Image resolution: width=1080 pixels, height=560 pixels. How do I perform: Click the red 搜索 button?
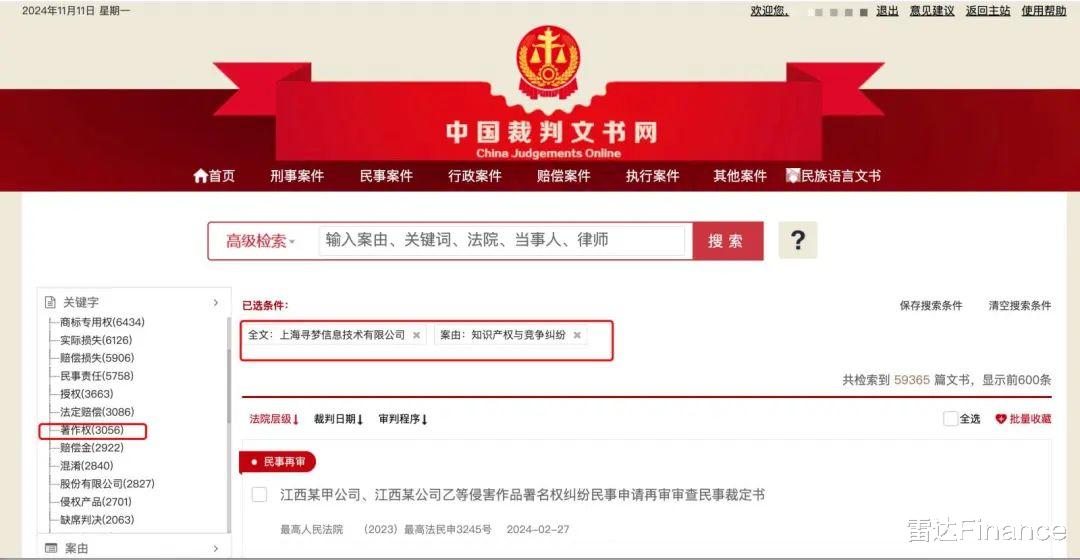pos(727,241)
